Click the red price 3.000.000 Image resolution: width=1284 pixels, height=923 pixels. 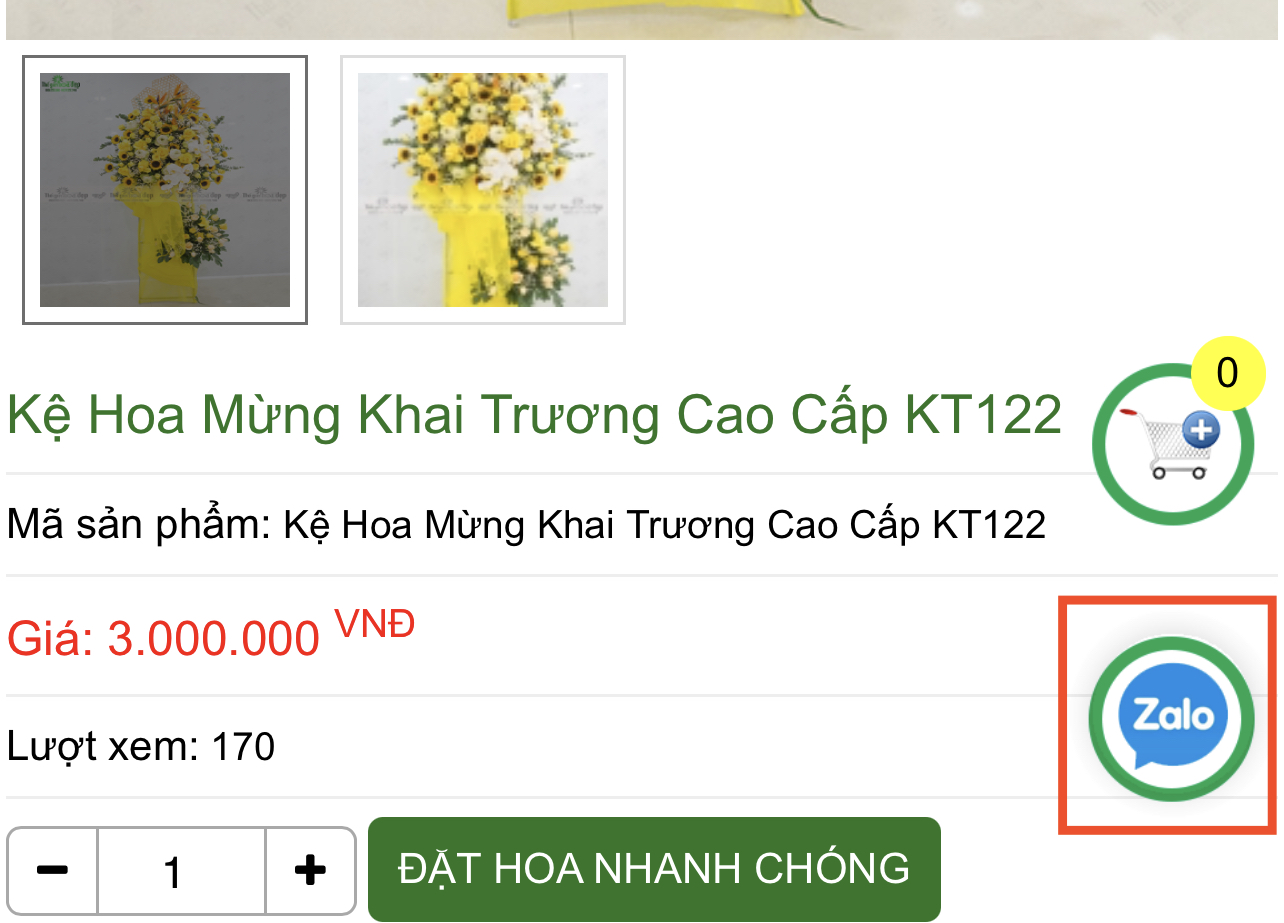coord(213,638)
